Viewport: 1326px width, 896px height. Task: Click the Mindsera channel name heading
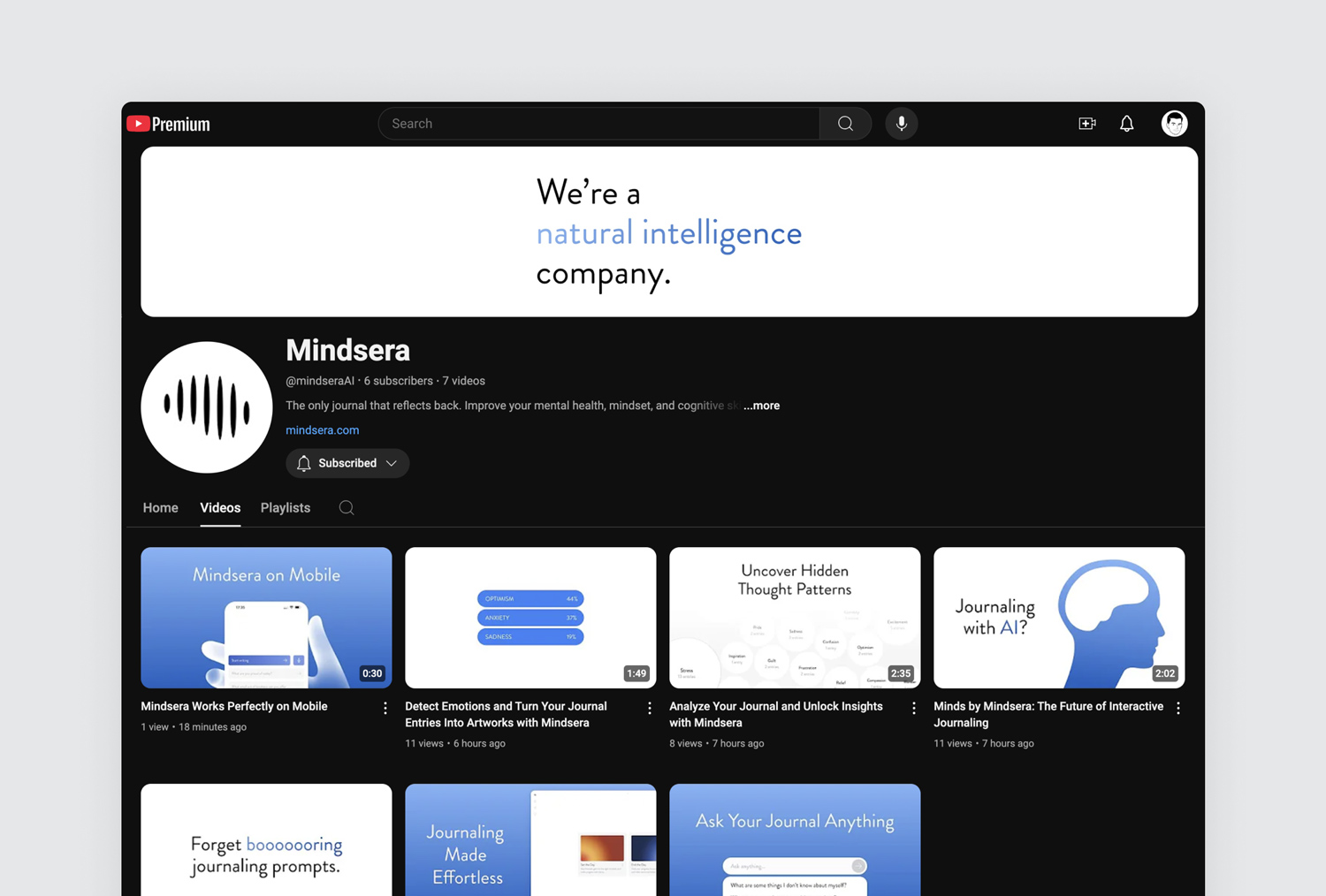(347, 350)
